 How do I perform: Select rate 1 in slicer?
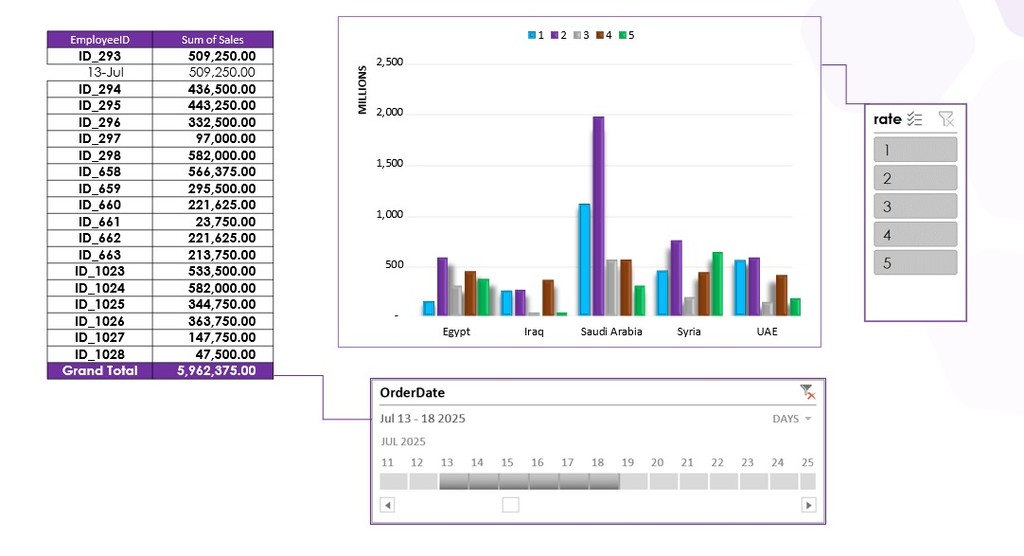coord(915,150)
